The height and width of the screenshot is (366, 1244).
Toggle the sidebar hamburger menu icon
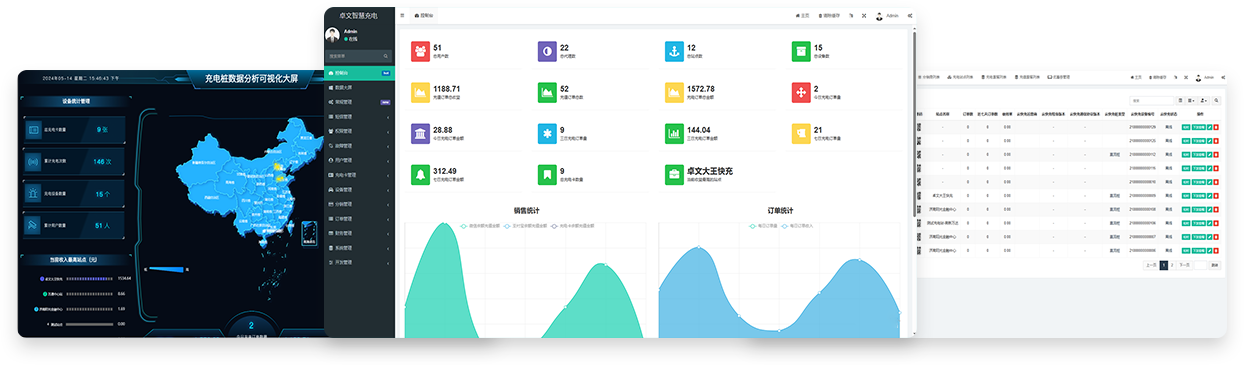pos(402,15)
